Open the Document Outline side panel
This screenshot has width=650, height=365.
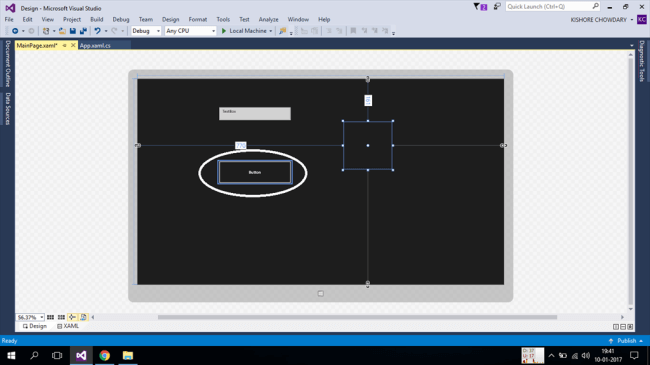(x=8, y=63)
